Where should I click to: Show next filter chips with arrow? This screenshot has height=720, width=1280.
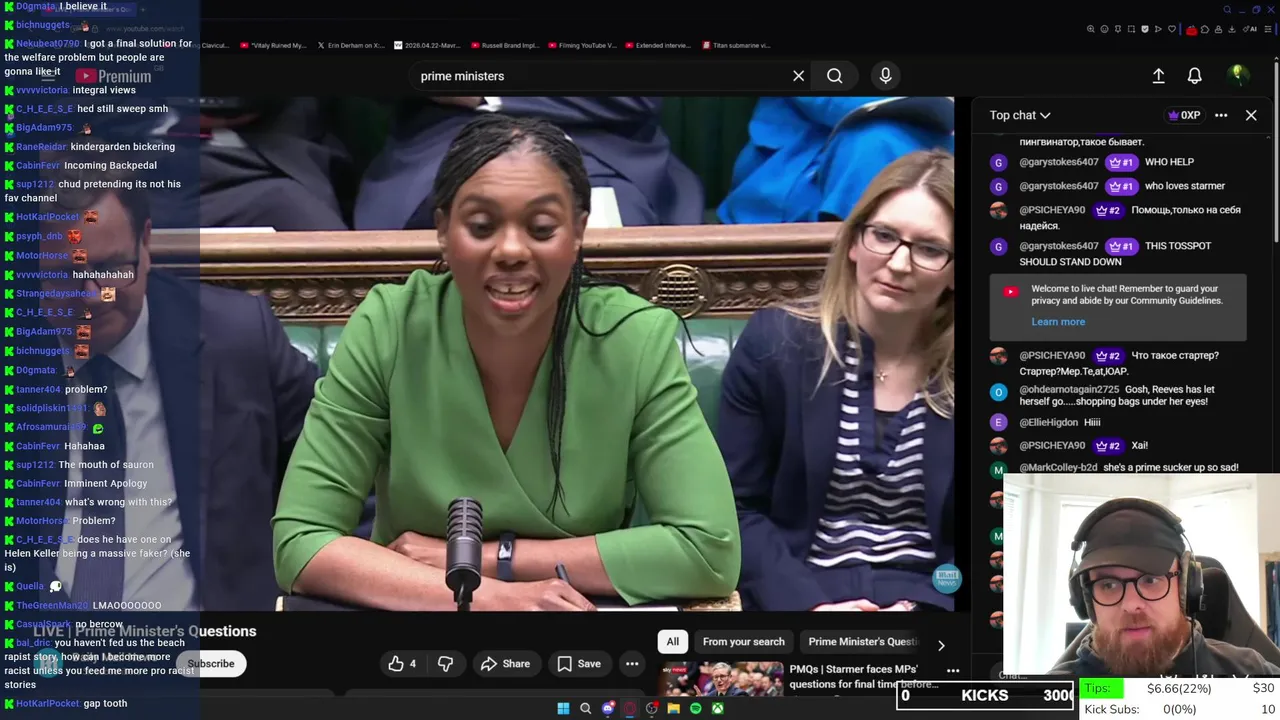point(941,646)
